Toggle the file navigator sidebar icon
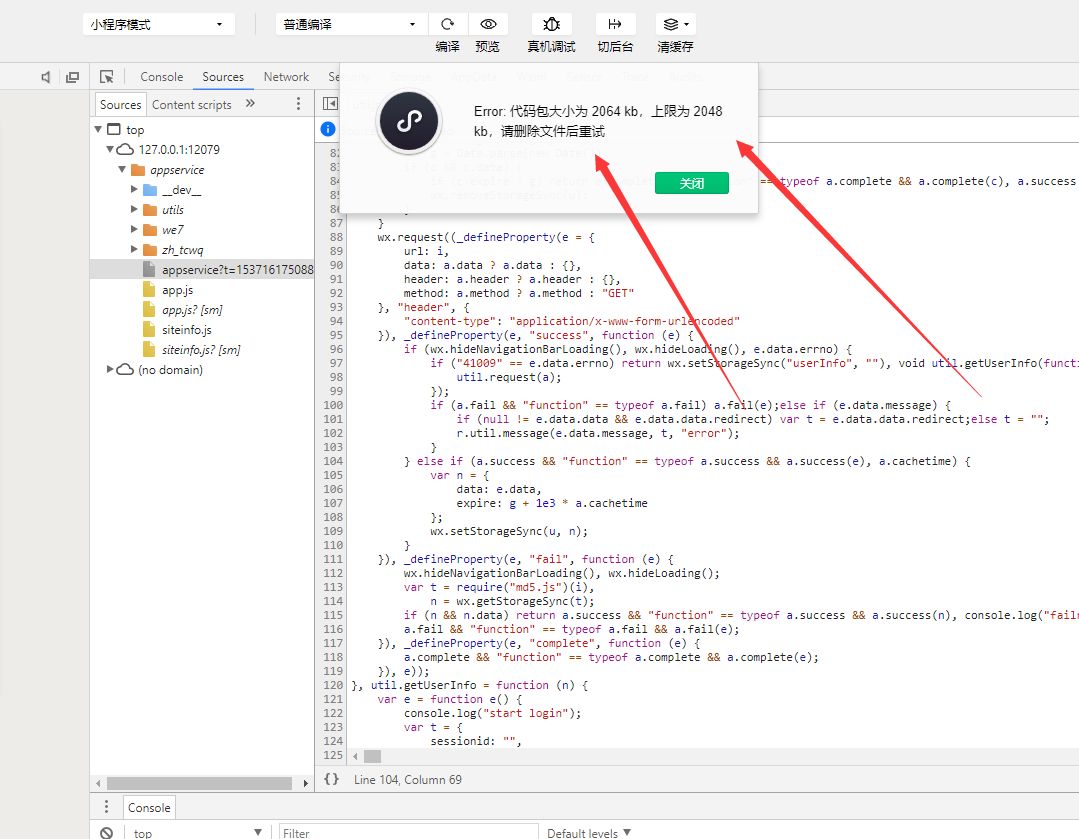Screen dimensions: 1079x839 pyautogui.click(x=330, y=104)
